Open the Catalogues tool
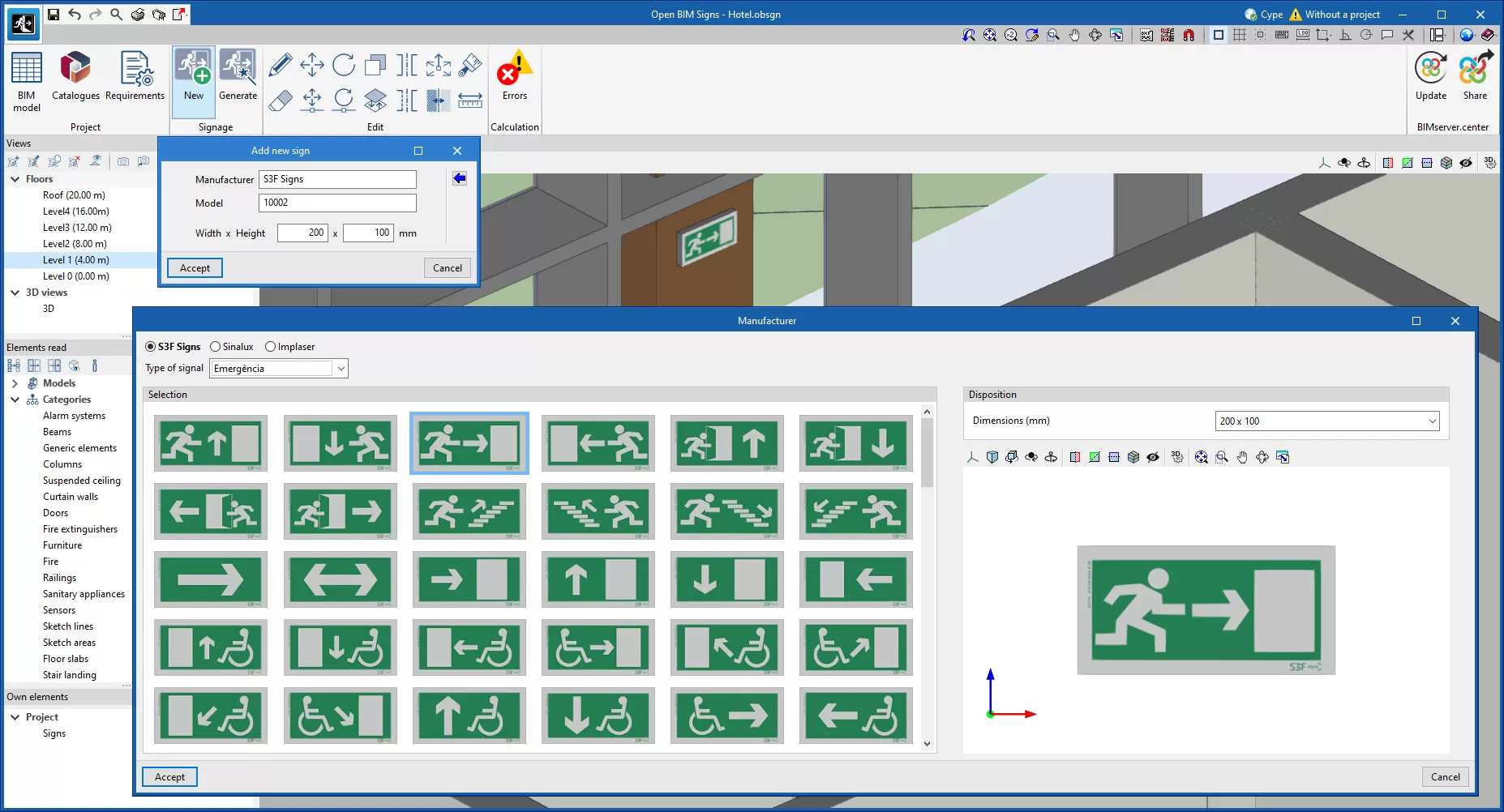1504x812 pixels. click(x=75, y=77)
